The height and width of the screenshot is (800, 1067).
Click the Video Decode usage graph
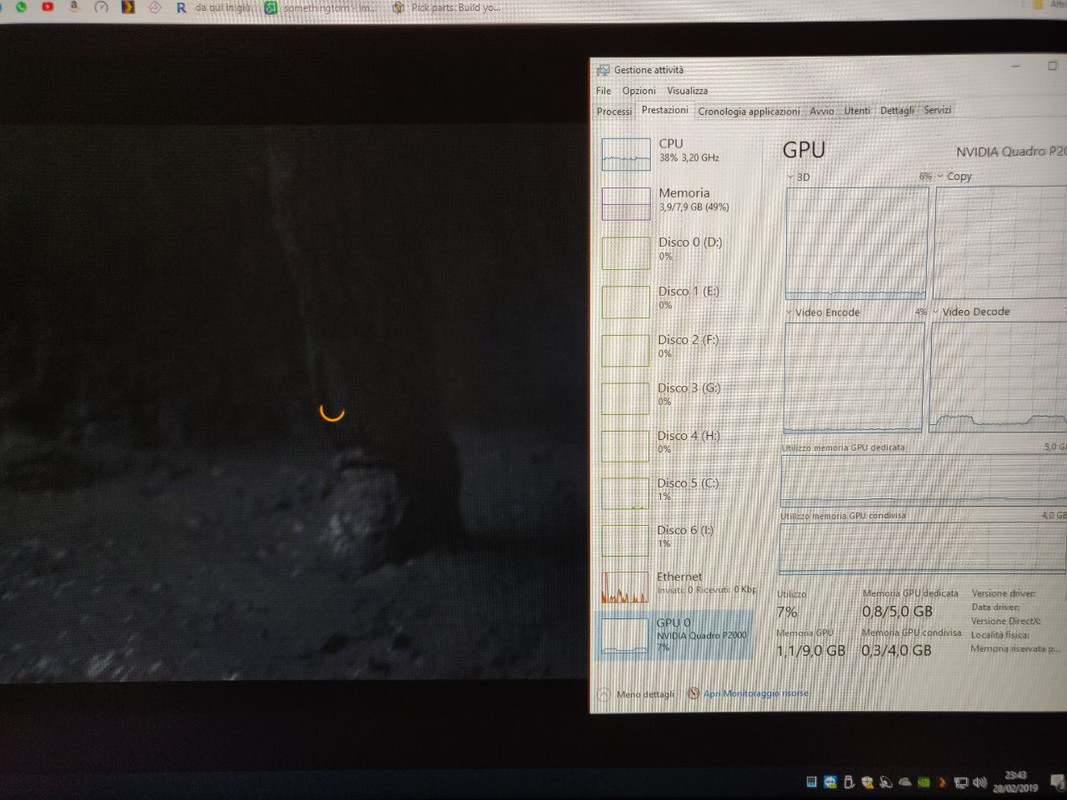pos(998,376)
